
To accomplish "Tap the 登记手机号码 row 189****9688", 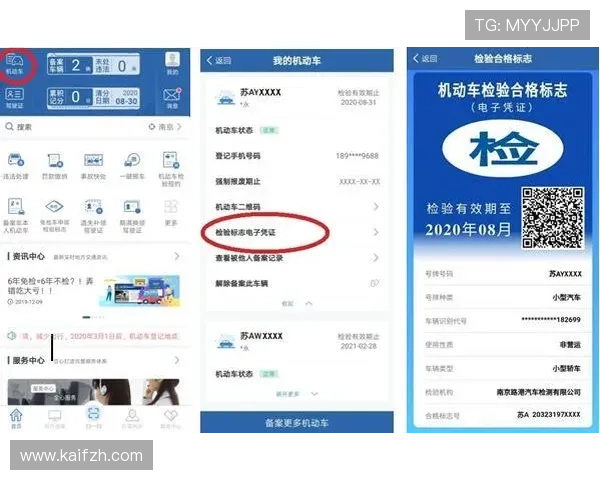I will [x=297, y=156].
